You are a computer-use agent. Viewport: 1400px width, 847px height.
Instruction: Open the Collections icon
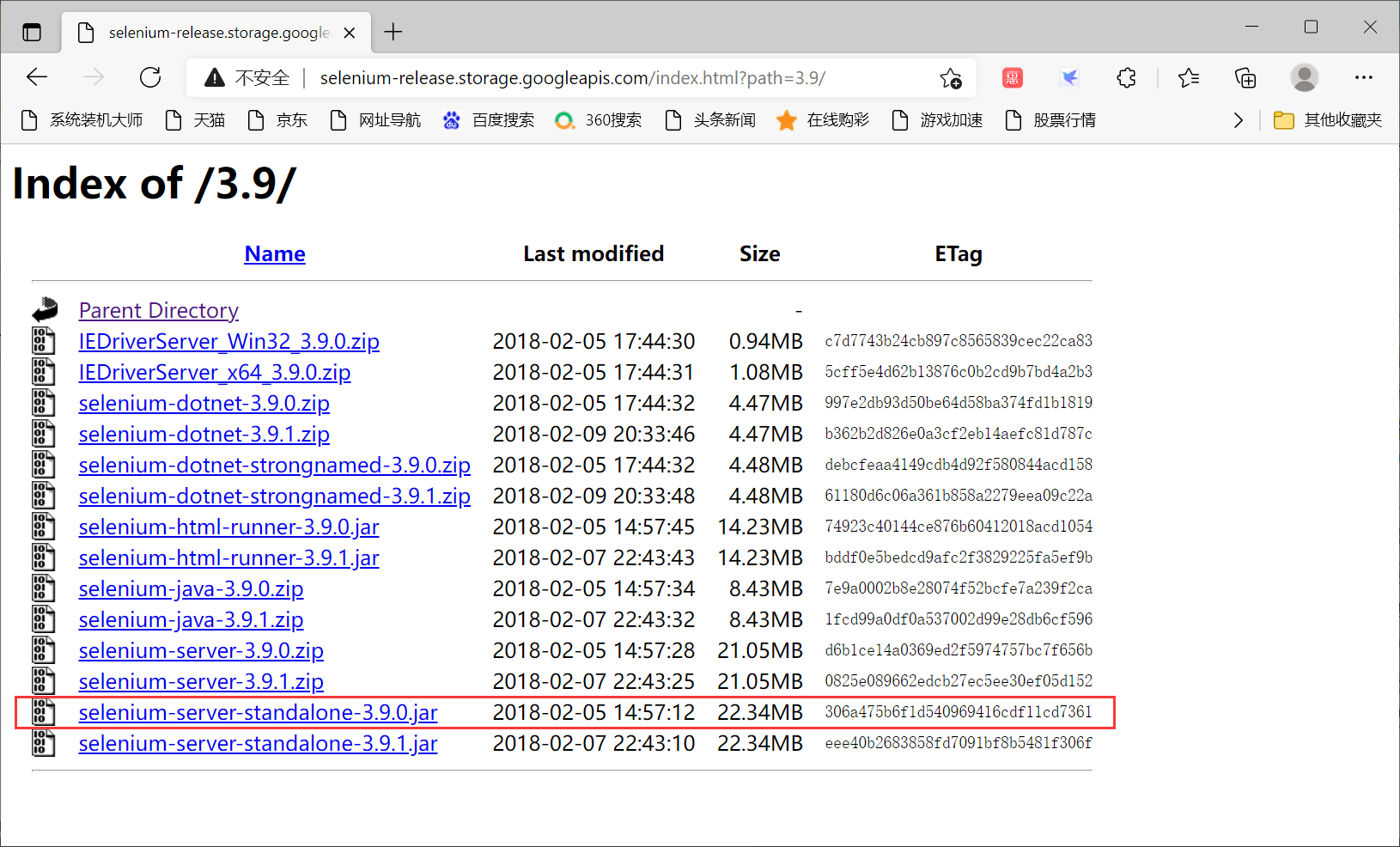click(x=1245, y=77)
